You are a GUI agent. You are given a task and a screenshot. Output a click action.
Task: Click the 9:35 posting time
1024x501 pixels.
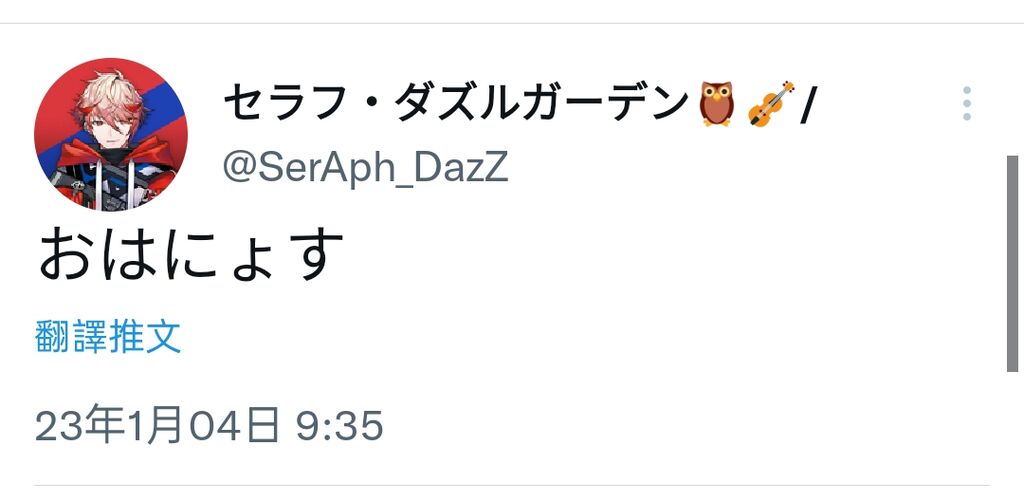tap(339, 427)
